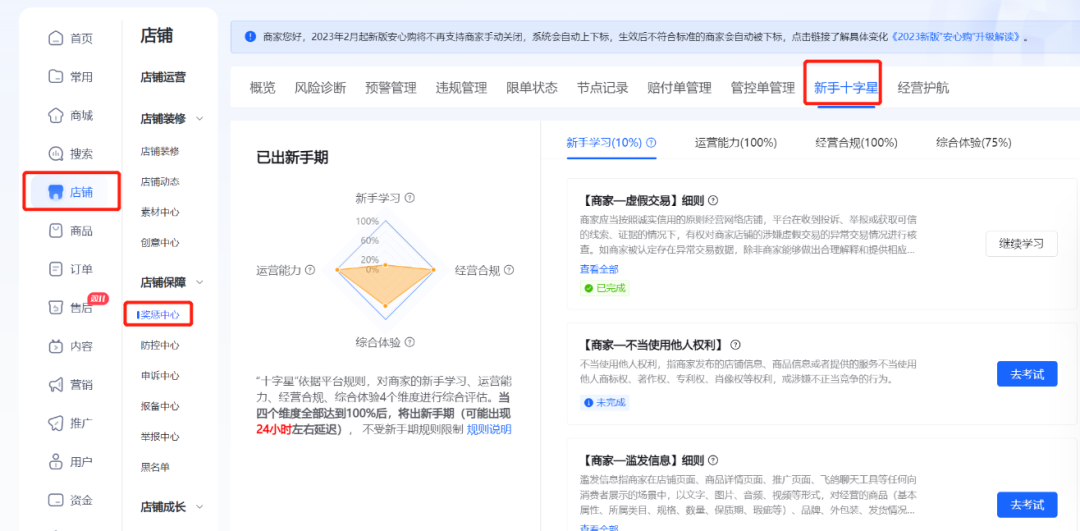Select the 新手十字星 tab
The width and height of the screenshot is (1080, 531).
click(x=846, y=87)
